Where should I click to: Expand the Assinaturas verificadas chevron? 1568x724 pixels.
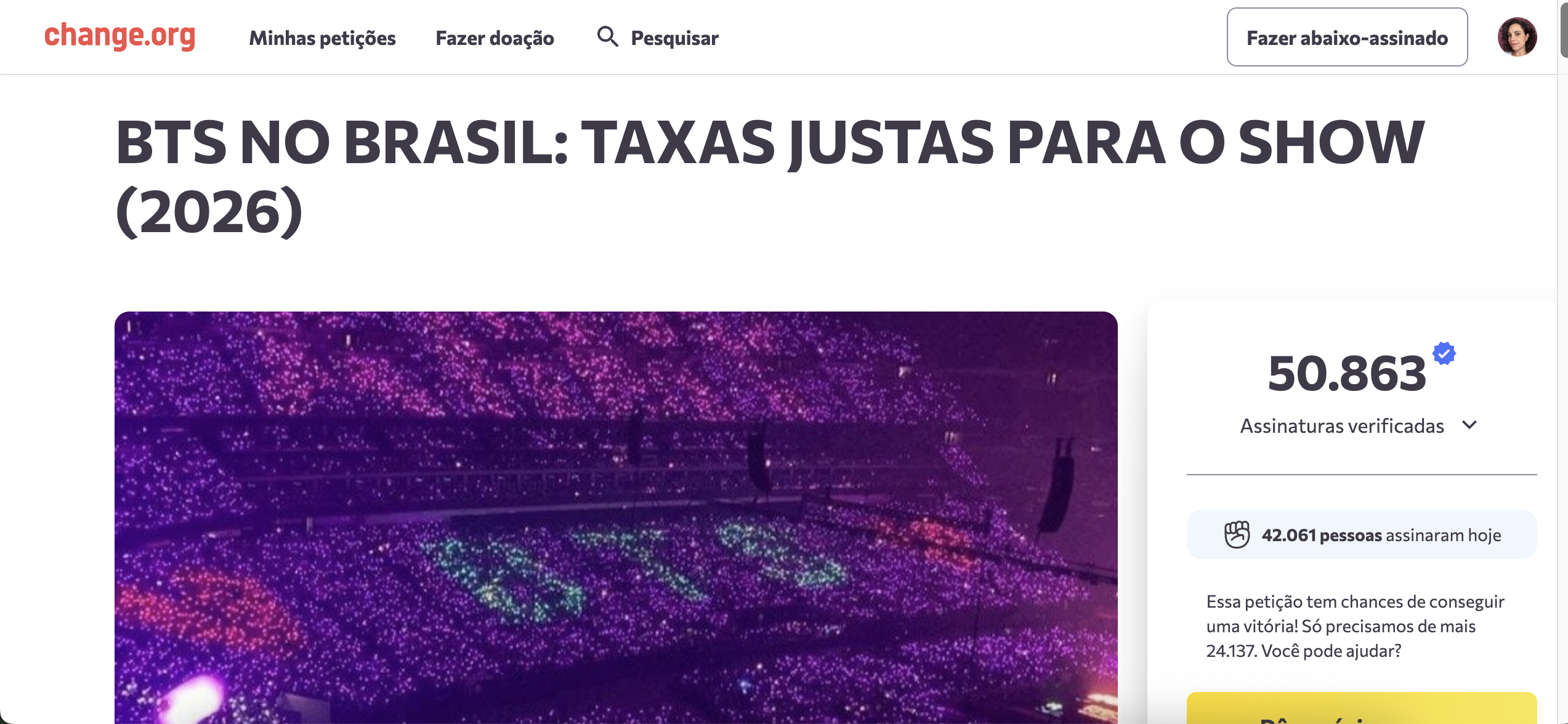tap(1469, 425)
